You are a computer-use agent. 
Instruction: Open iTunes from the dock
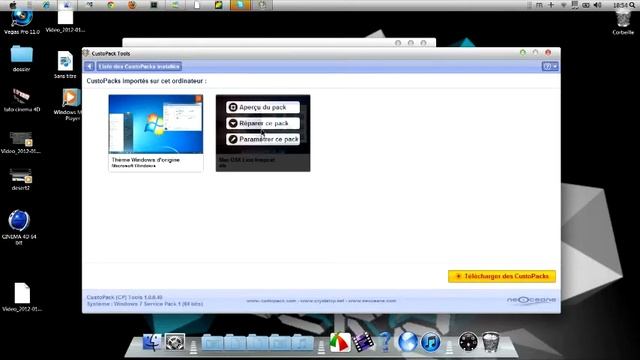coord(431,342)
